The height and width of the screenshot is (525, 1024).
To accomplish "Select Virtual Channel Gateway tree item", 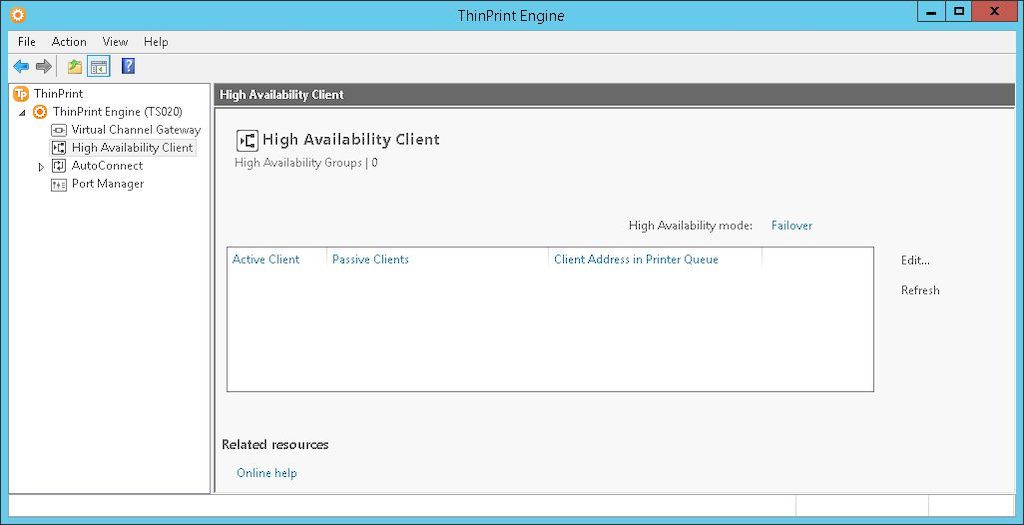I will point(136,130).
